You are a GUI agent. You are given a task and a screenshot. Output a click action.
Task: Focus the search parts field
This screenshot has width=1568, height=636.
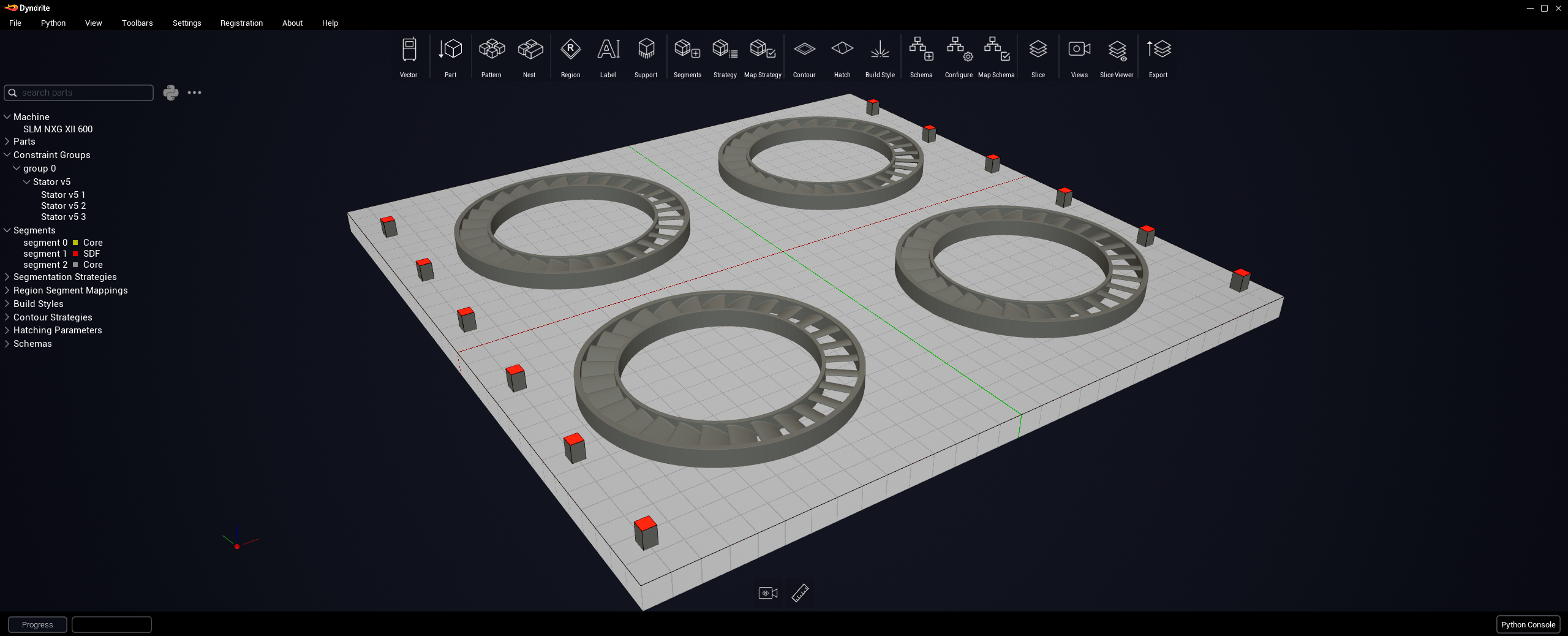78,93
